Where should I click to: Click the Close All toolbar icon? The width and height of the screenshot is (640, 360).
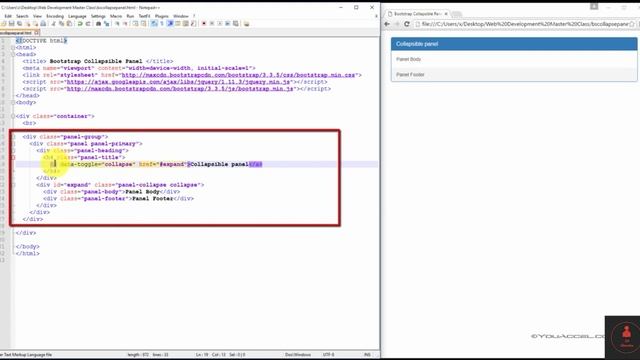(36, 24)
